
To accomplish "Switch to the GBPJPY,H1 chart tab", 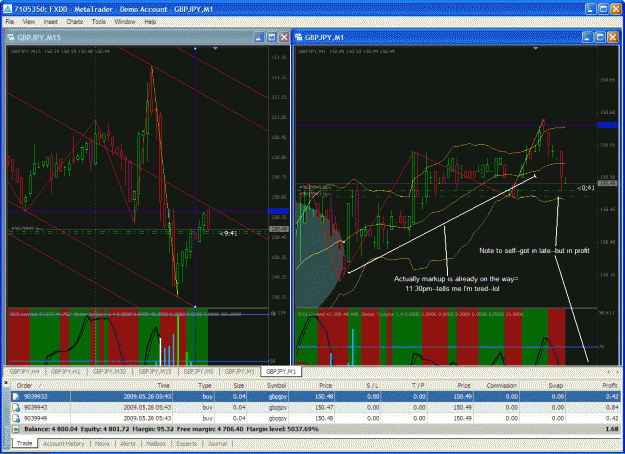I will [x=66, y=371].
